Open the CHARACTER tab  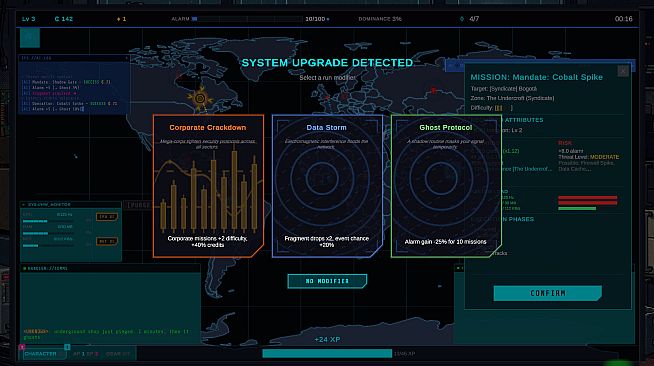click(x=40, y=353)
